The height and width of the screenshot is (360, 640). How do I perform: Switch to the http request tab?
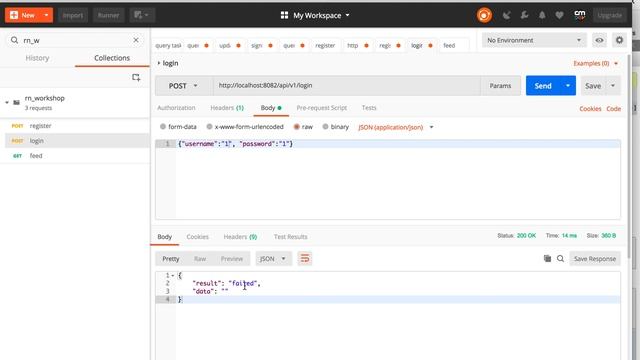click(358, 45)
